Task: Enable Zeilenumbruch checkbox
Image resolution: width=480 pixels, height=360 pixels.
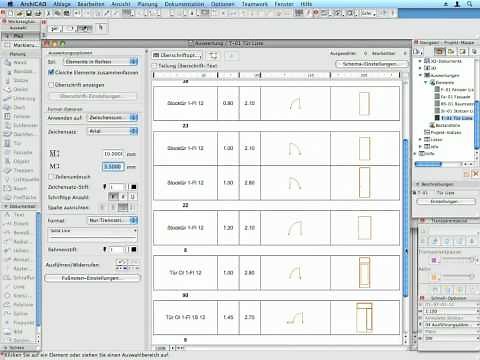Action: tap(51, 177)
